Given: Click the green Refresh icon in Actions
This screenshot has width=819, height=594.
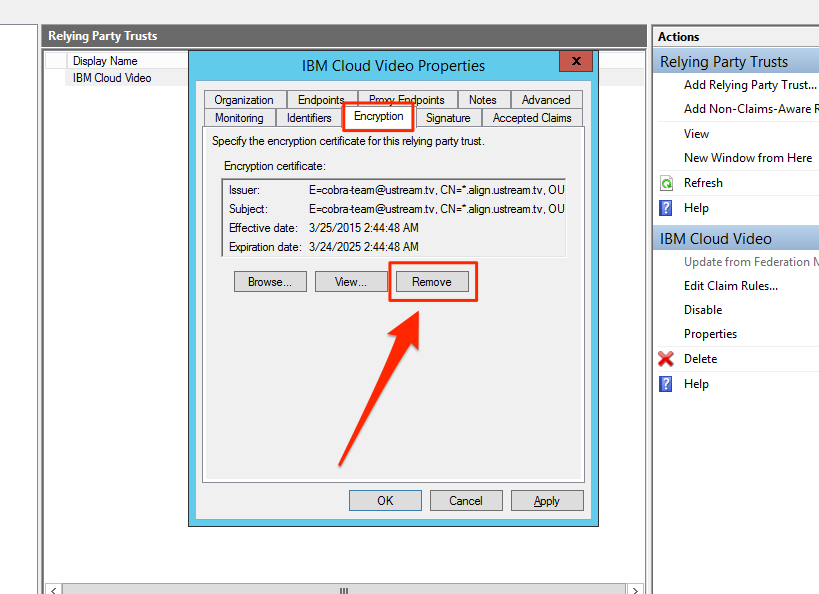Looking at the screenshot, I should pyautogui.click(x=666, y=183).
